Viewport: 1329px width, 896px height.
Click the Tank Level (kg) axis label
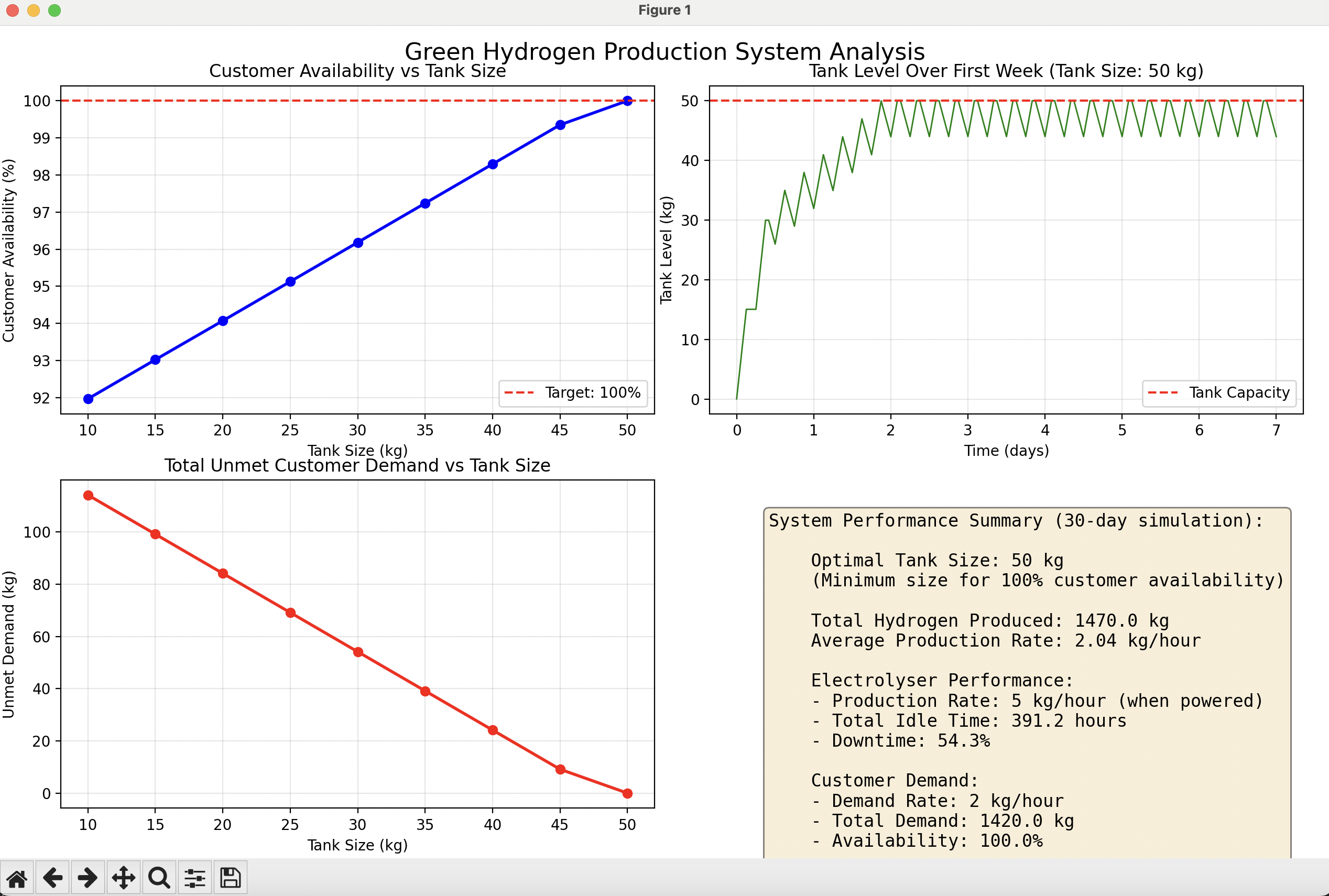[x=666, y=250]
